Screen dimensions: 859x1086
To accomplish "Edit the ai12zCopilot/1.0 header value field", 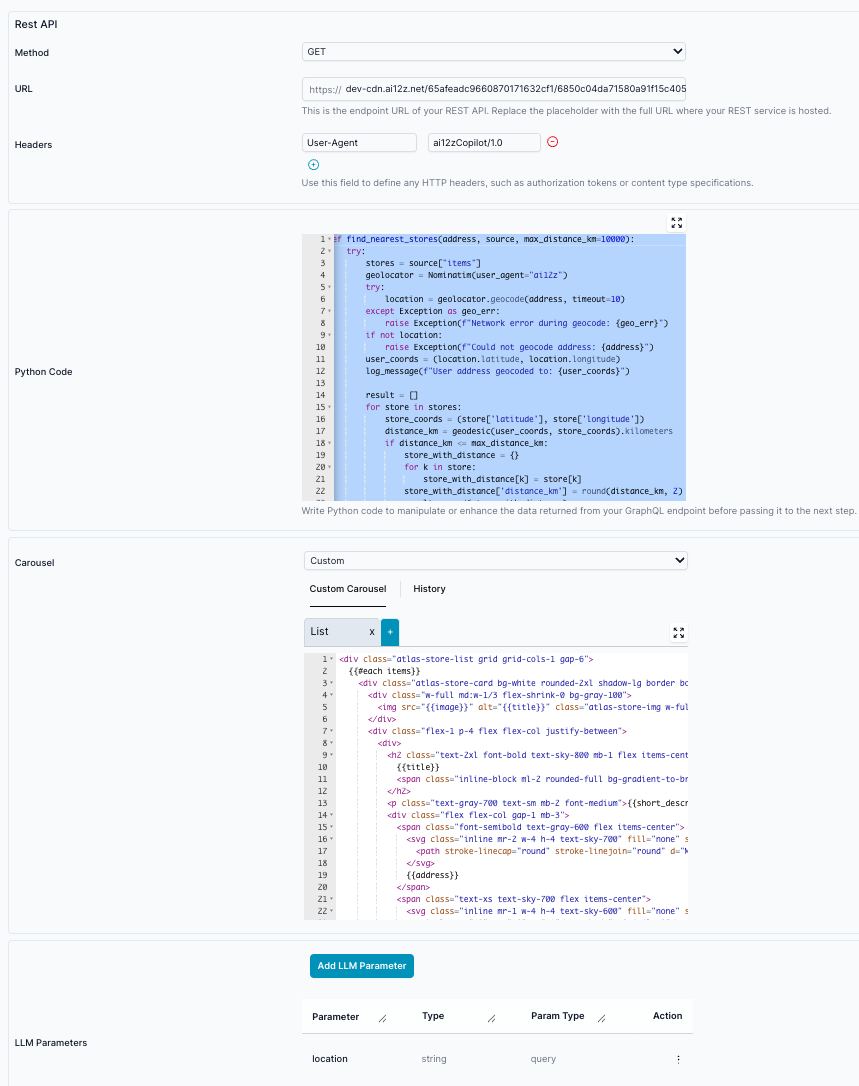I will pos(484,143).
